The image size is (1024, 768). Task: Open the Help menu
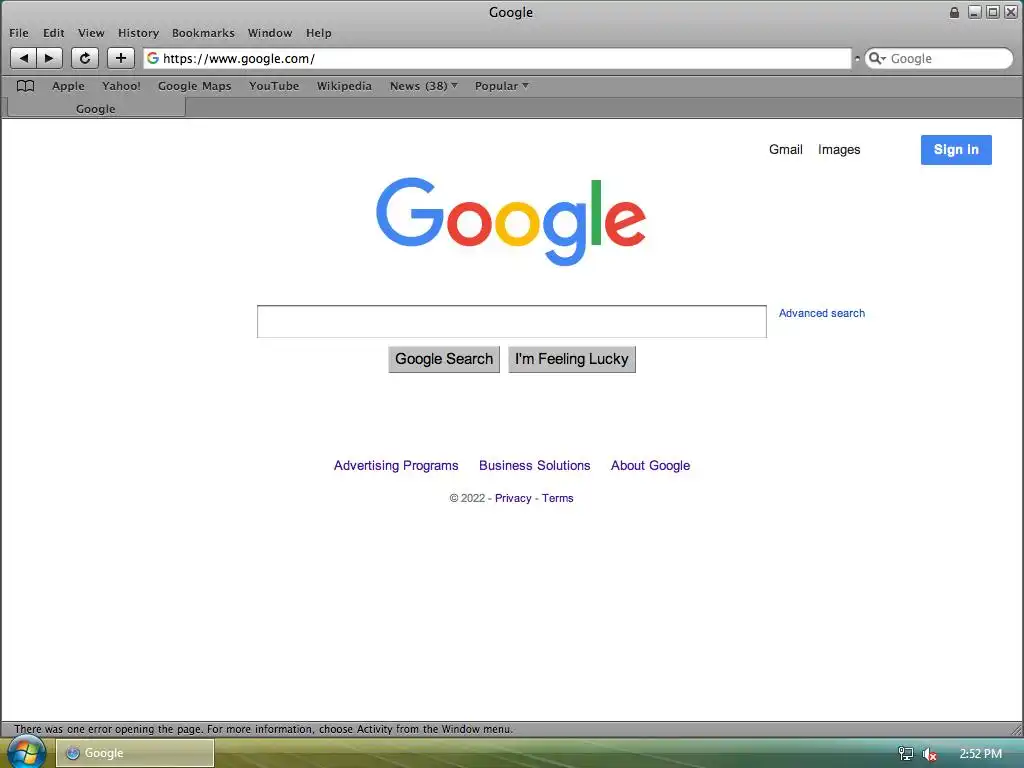coord(319,33)
